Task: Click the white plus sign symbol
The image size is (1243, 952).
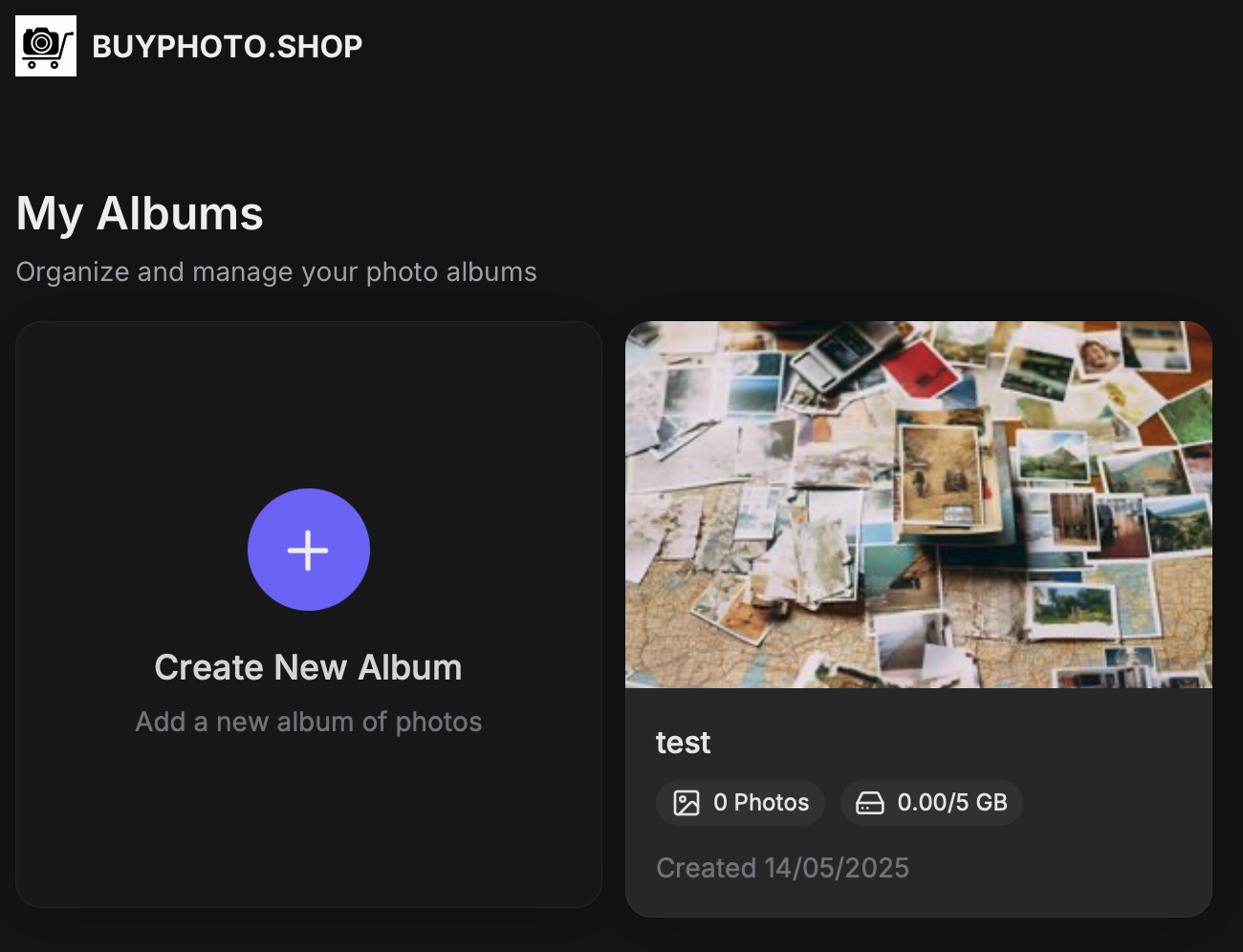Action: (x=308, y=551)
